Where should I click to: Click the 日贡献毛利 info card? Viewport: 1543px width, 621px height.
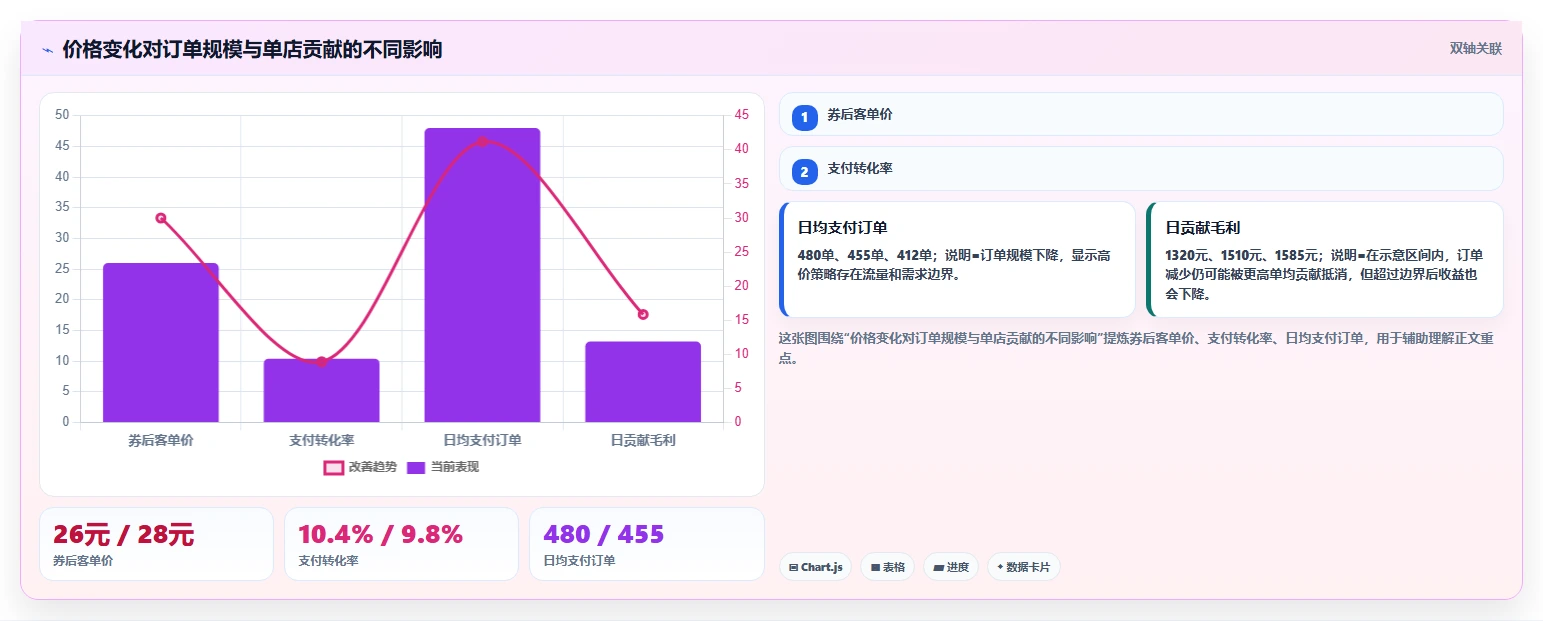[x=1325, y=259]
